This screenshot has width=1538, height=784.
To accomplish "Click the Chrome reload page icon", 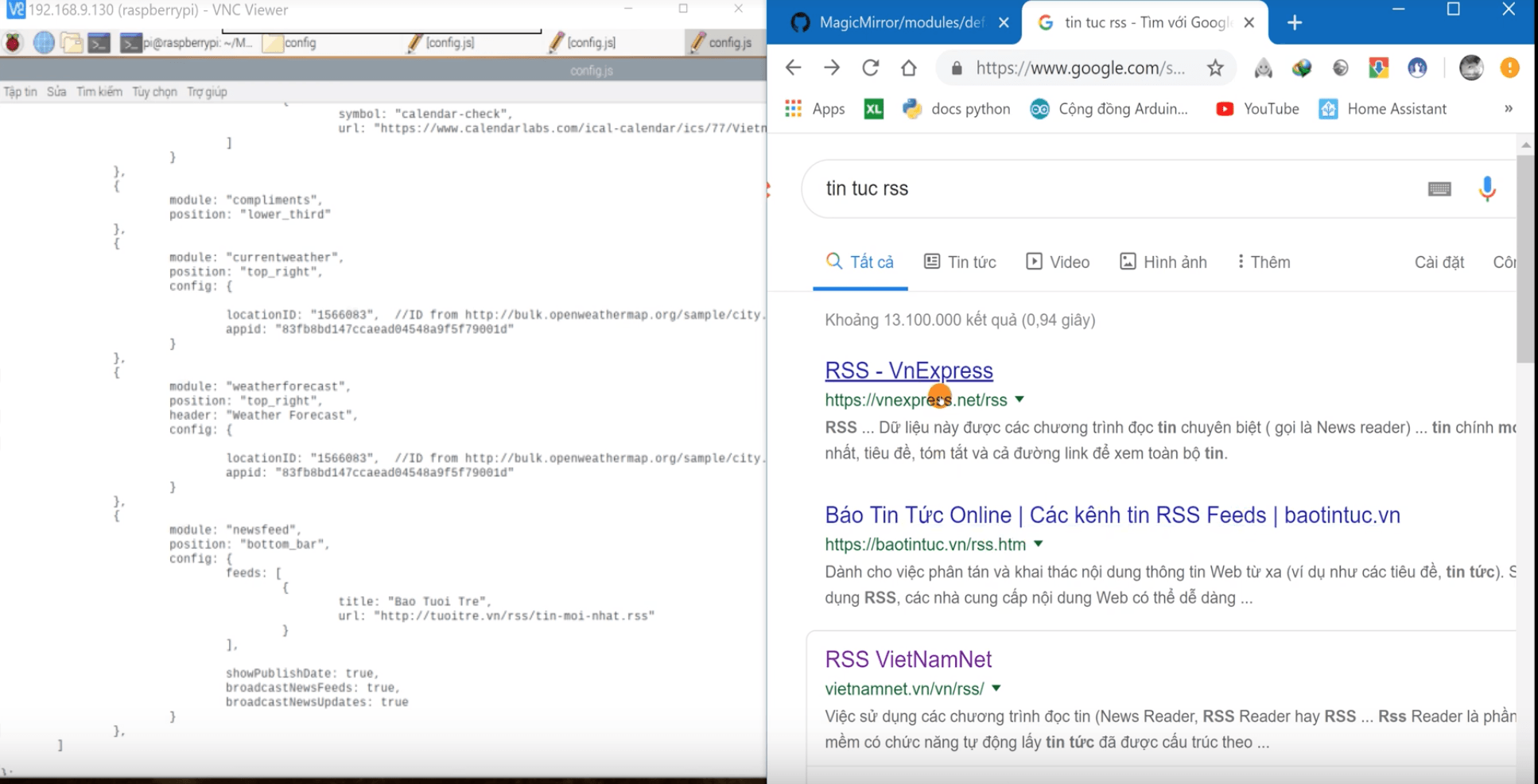I will (x=870, y=68).
